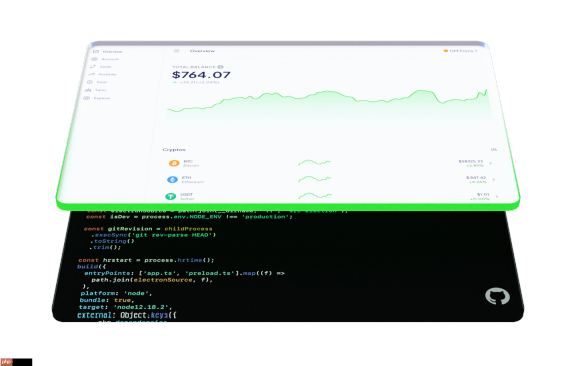Image resolution: width=576 pixels, height=366 pixels.
Task: Click the balance change percentage under the total
Action: [x=198, y=82]
